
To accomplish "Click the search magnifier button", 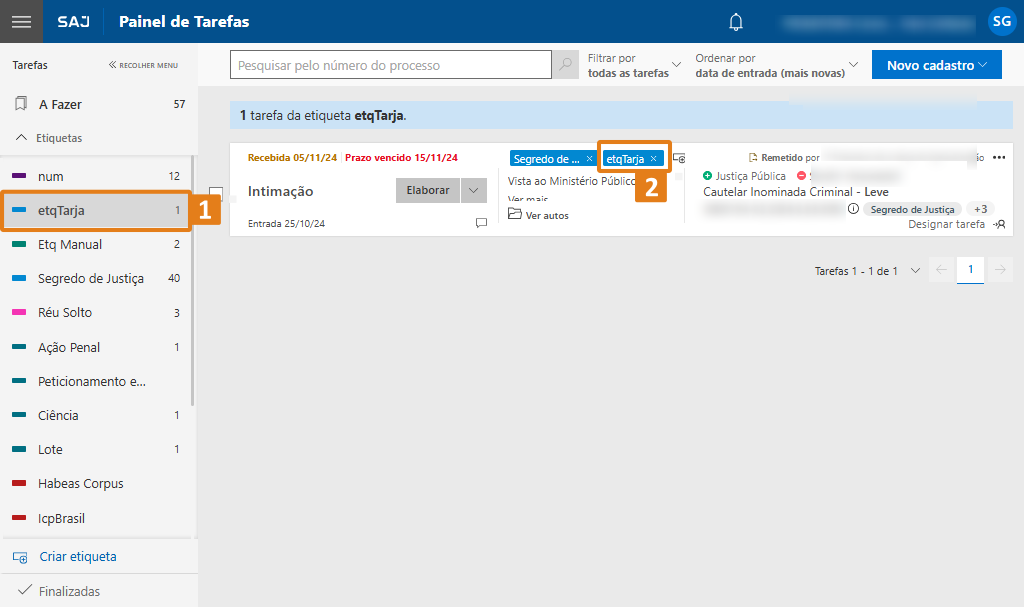I will tap(566, 65).
